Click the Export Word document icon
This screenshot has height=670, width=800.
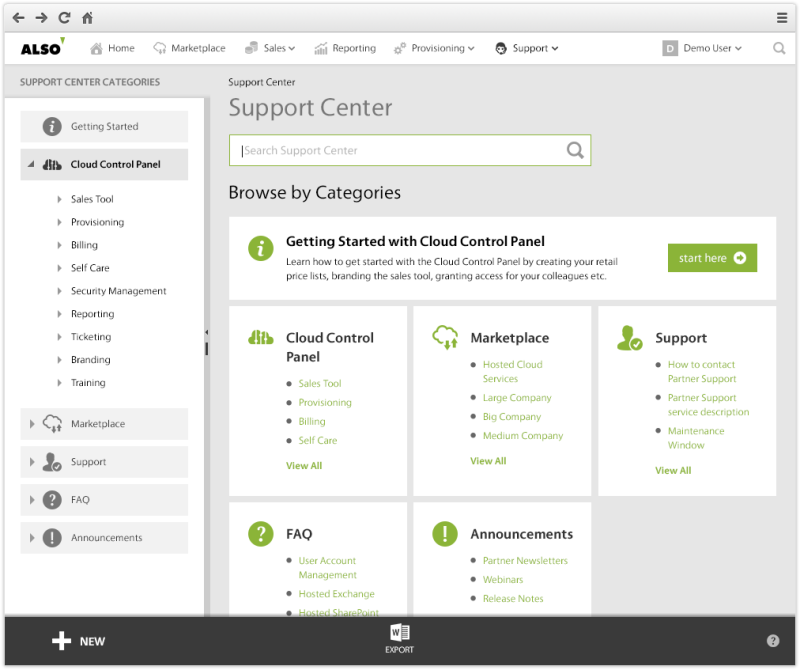click(x=399, y=633)
